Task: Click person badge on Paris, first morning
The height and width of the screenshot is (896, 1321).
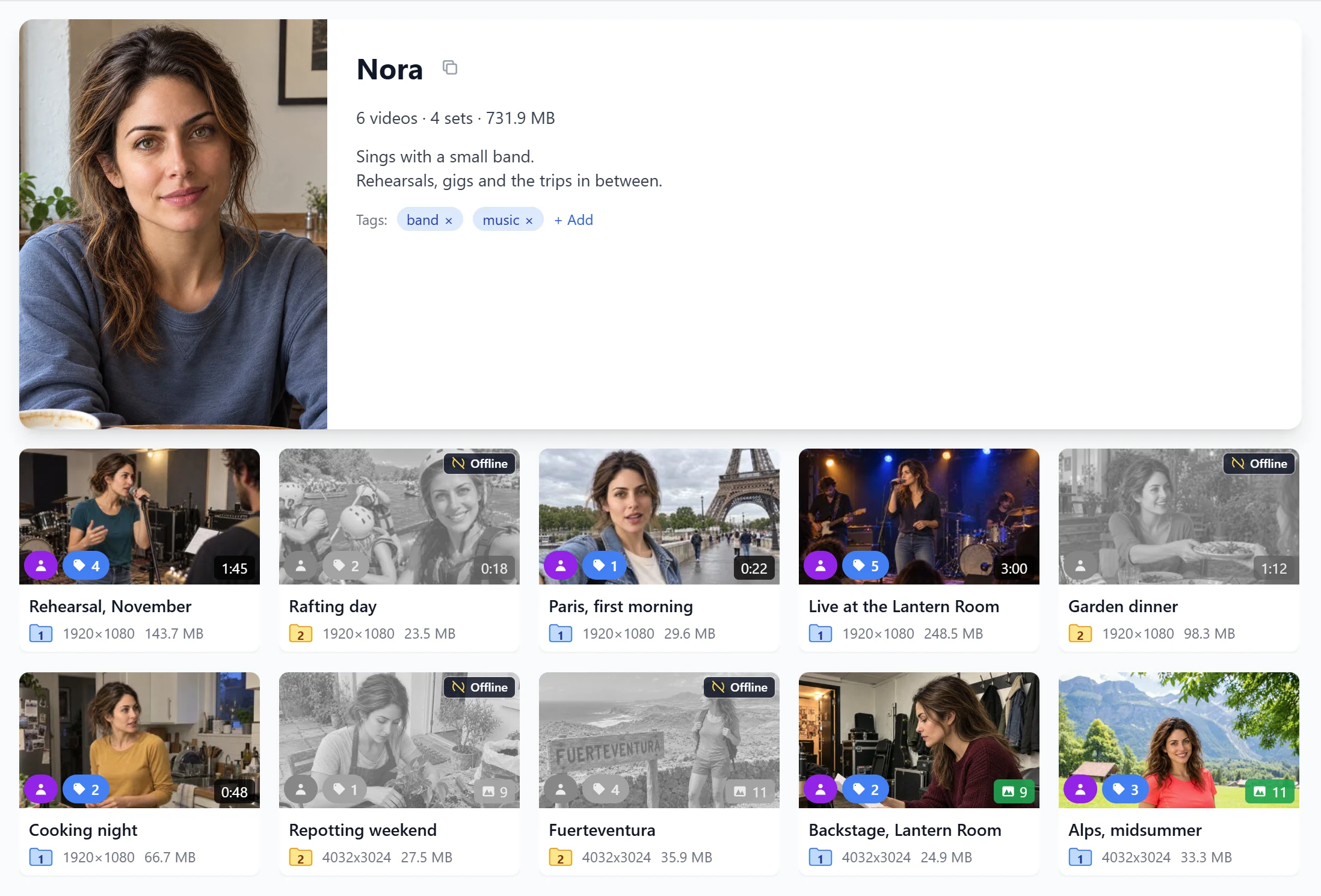Action: 561,566
